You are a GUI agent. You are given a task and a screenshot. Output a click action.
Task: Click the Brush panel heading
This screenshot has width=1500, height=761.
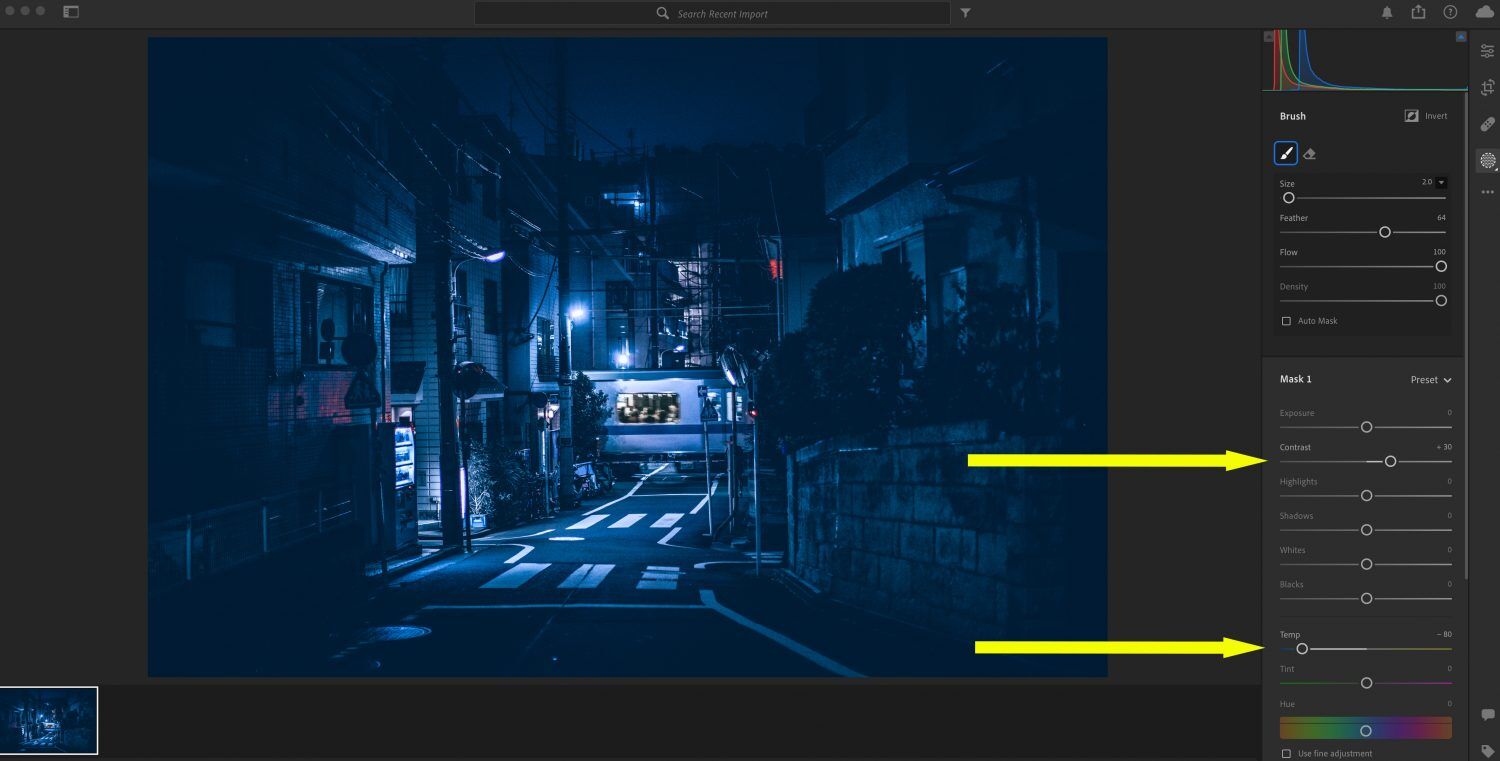coord(1293,116)
